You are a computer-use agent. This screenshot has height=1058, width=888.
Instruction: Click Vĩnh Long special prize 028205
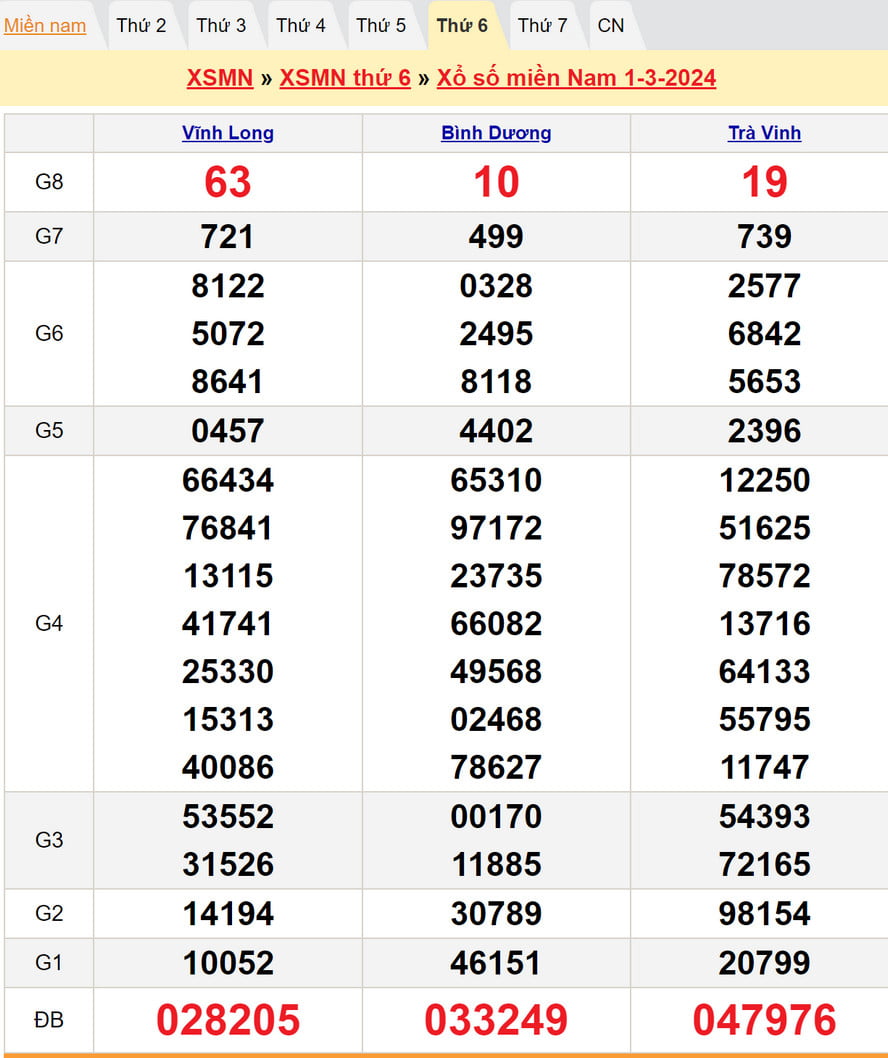[x=228, y=1020]
